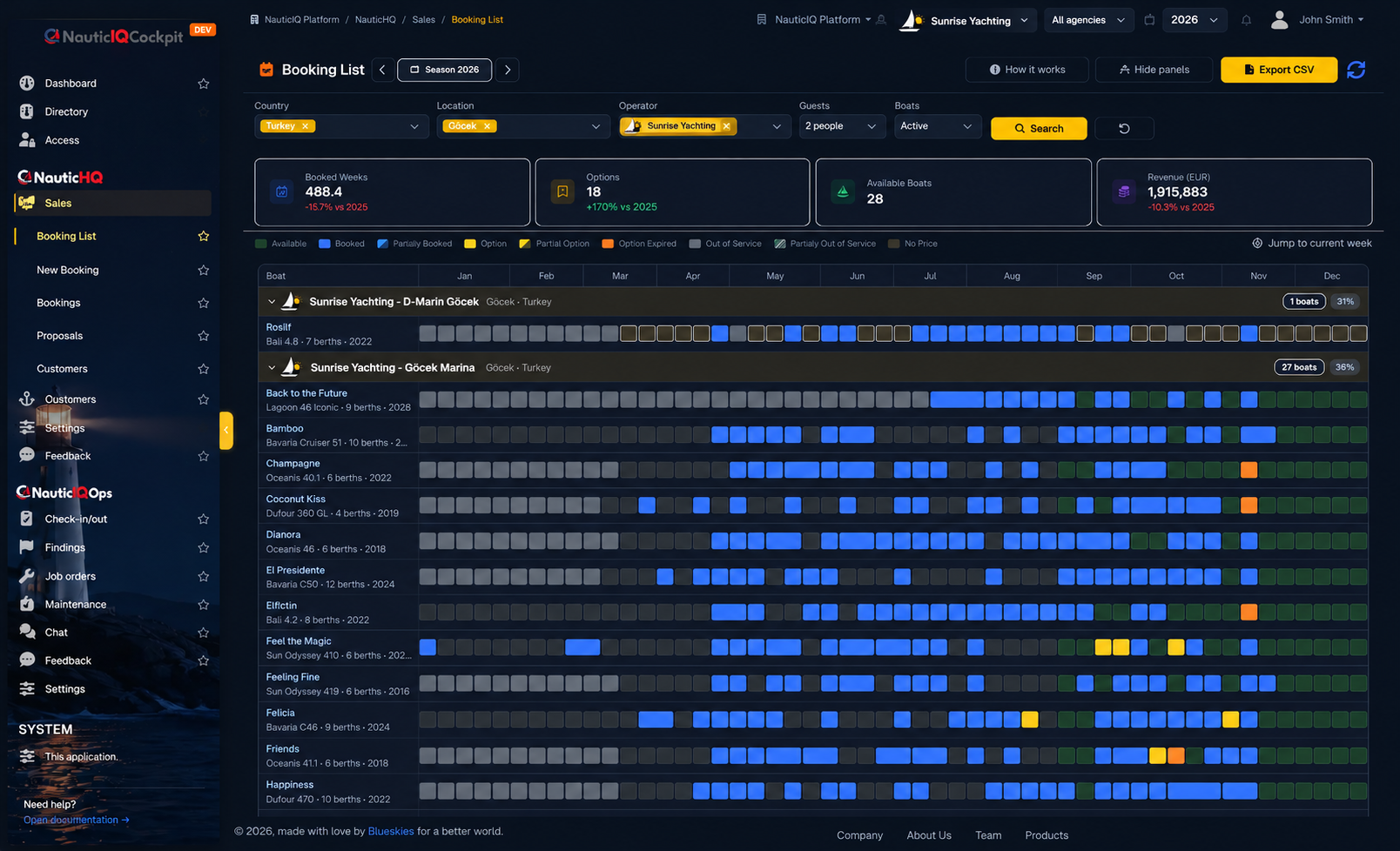Toggle favorite star for Check-in/out
This screenshot has height=851, width=1400.
tap(204, 519)
